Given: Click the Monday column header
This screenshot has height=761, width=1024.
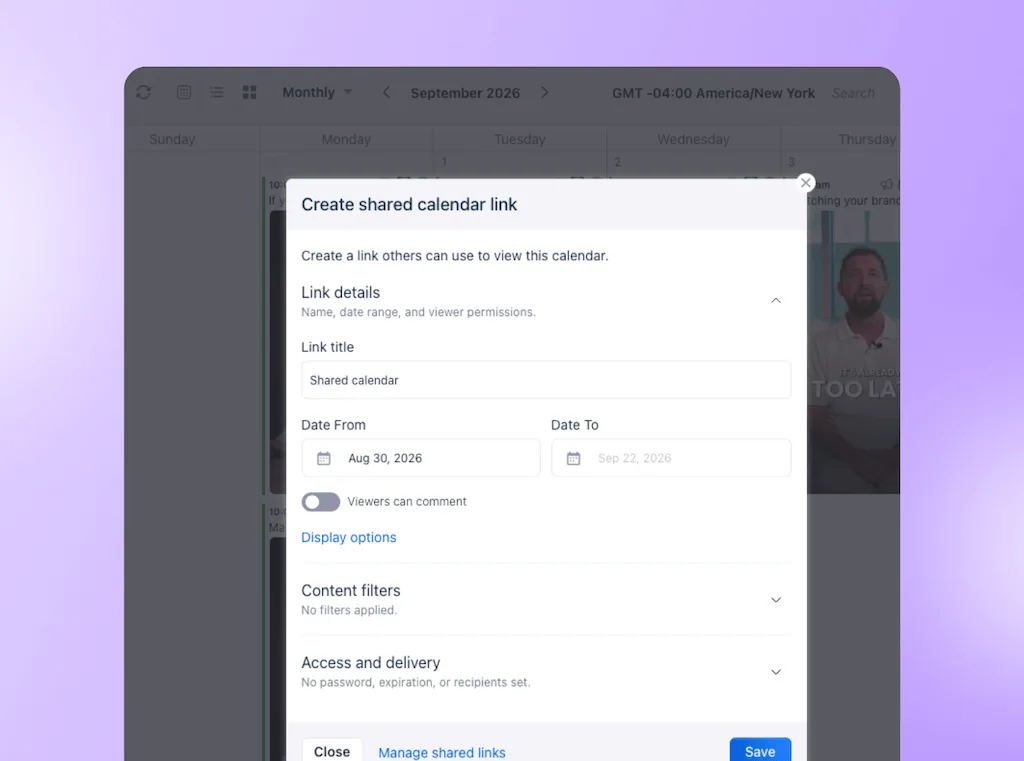Looking at the screenshot, I should [x=346, y=139].
